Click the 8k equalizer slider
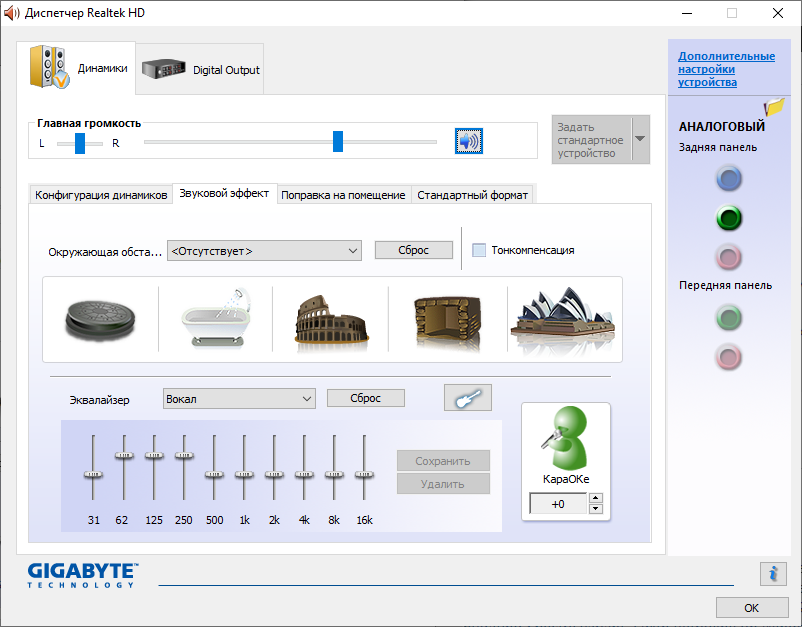802x627 pixels. (334, 474)
